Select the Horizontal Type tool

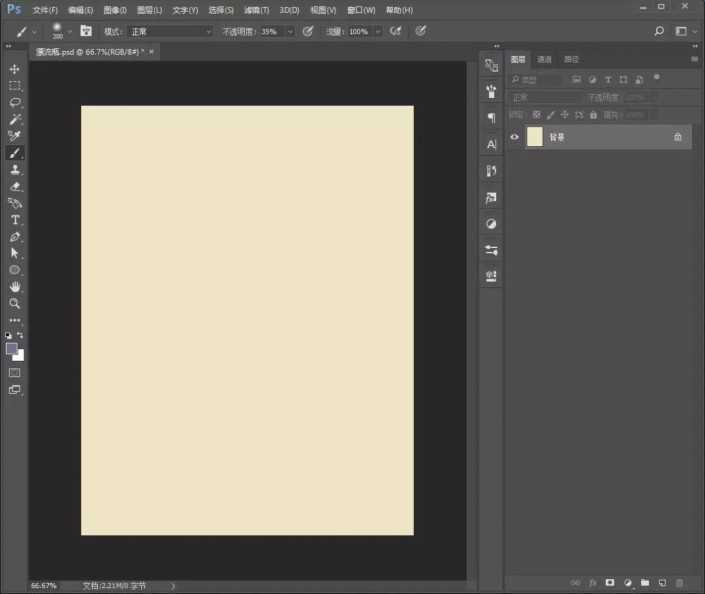[15, 219]
